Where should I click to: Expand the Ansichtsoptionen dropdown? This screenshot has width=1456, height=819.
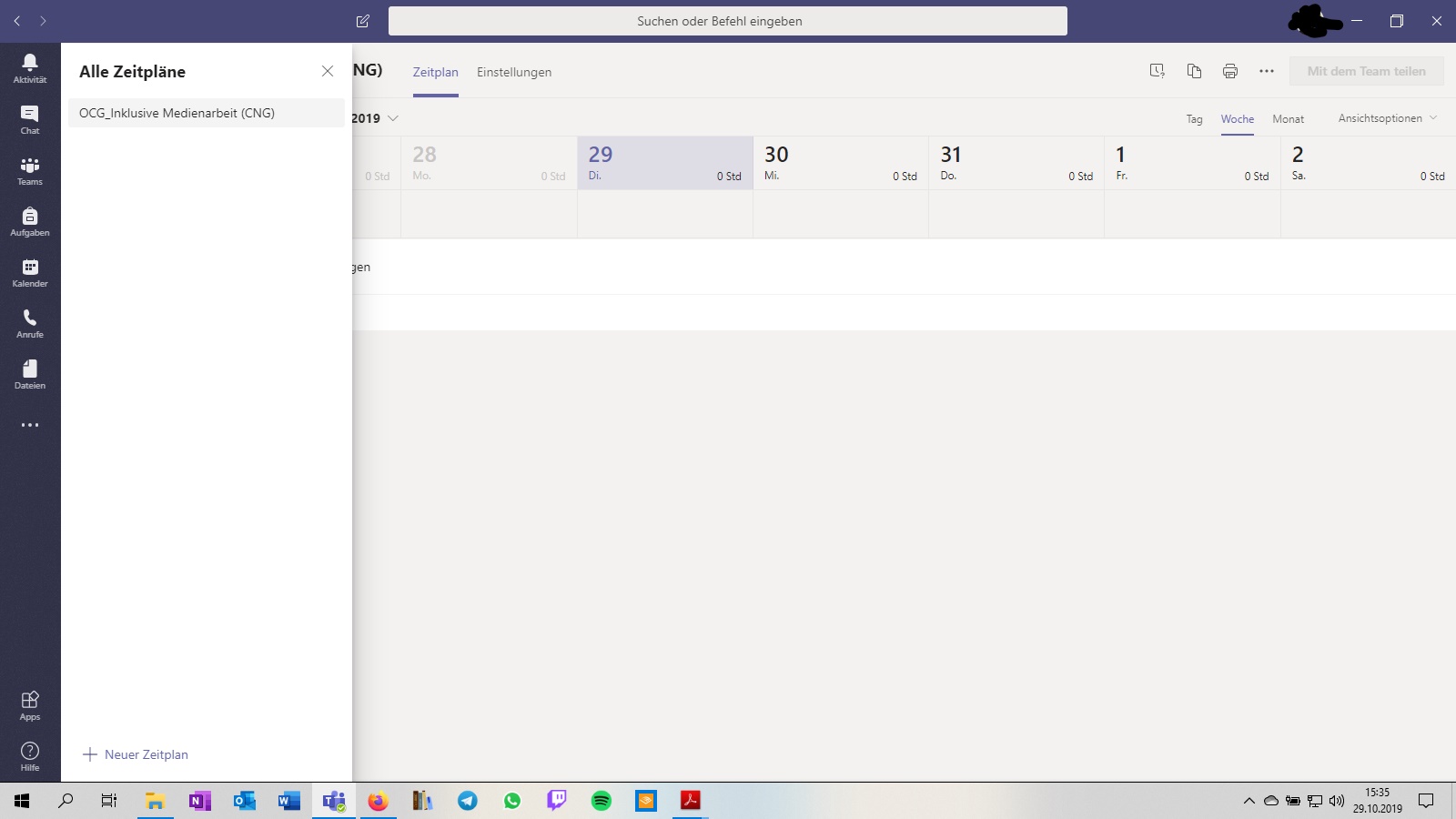[1388, 118]
